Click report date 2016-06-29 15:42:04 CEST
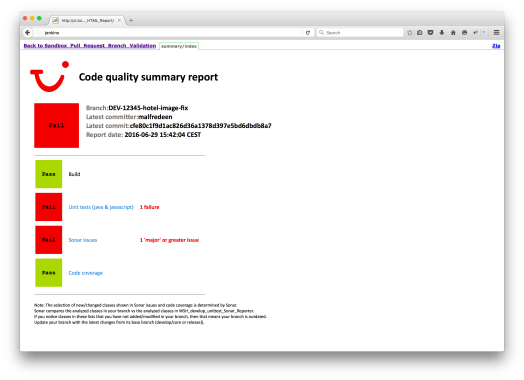524x380 pixels. coord(163,135)
